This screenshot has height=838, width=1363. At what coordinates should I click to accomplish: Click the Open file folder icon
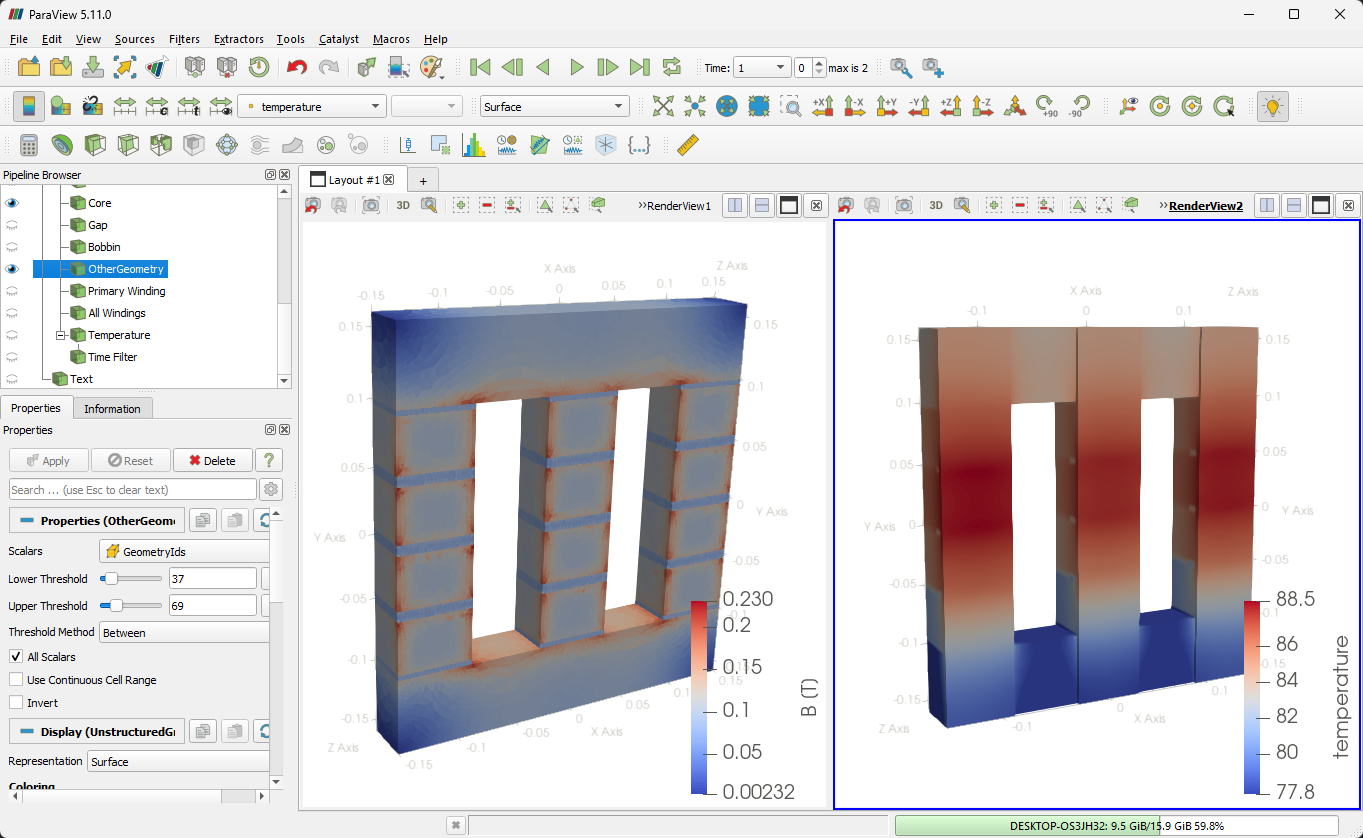pos(29,67)
